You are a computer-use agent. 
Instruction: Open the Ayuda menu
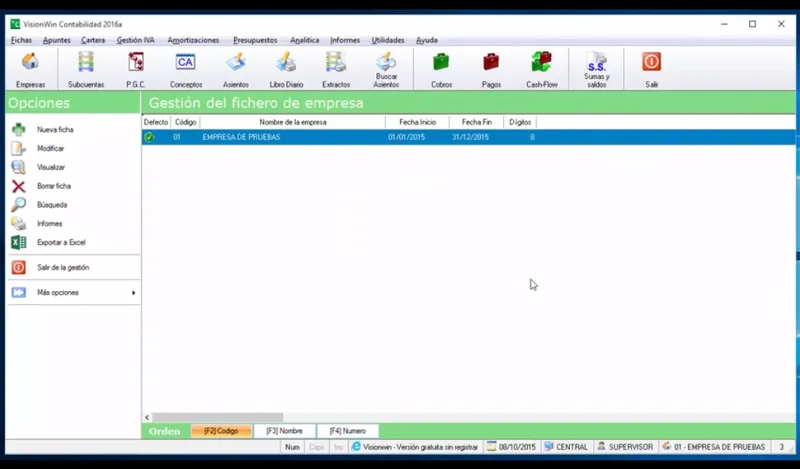(427, 40)
